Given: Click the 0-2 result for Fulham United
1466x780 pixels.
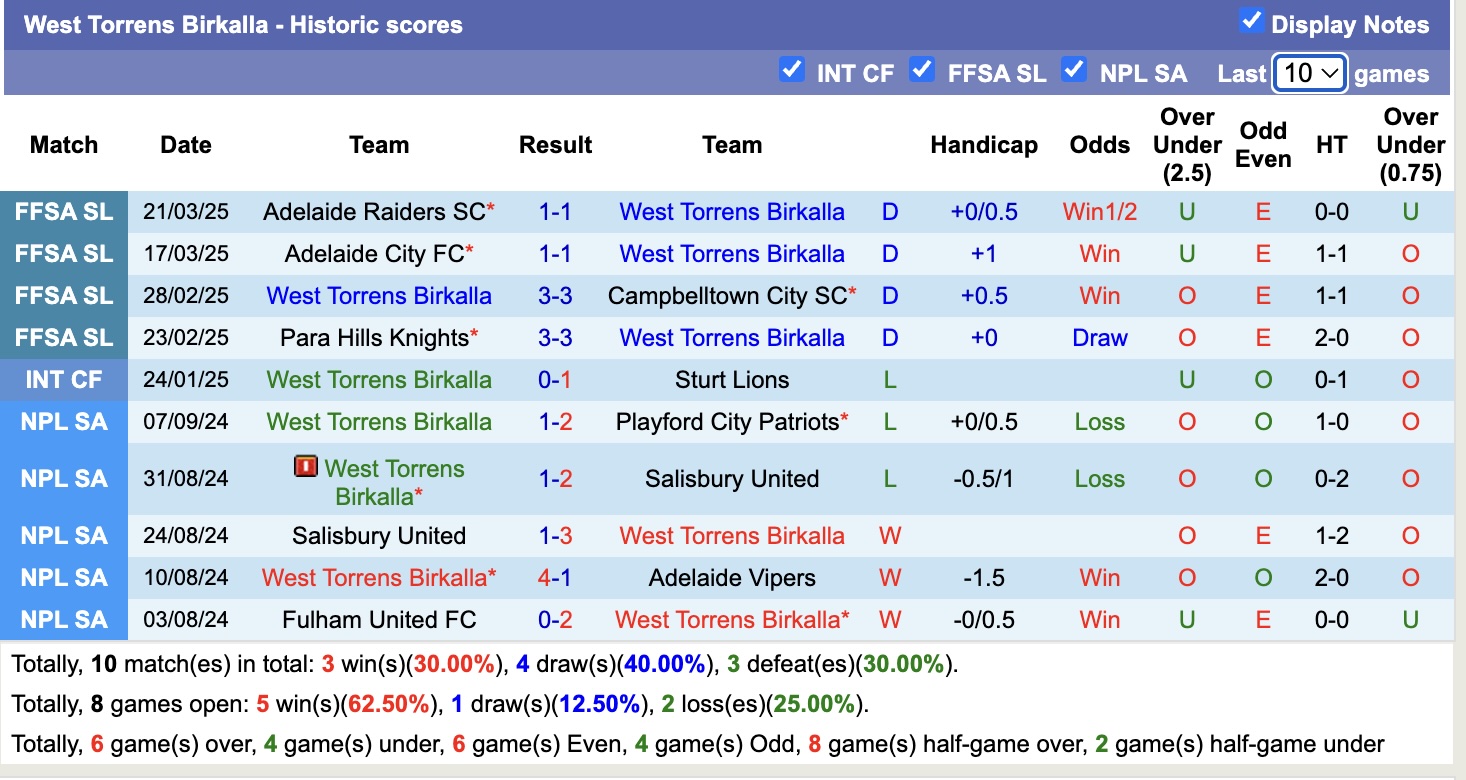Looking at the screenshot, I should (x=555, y=620).
